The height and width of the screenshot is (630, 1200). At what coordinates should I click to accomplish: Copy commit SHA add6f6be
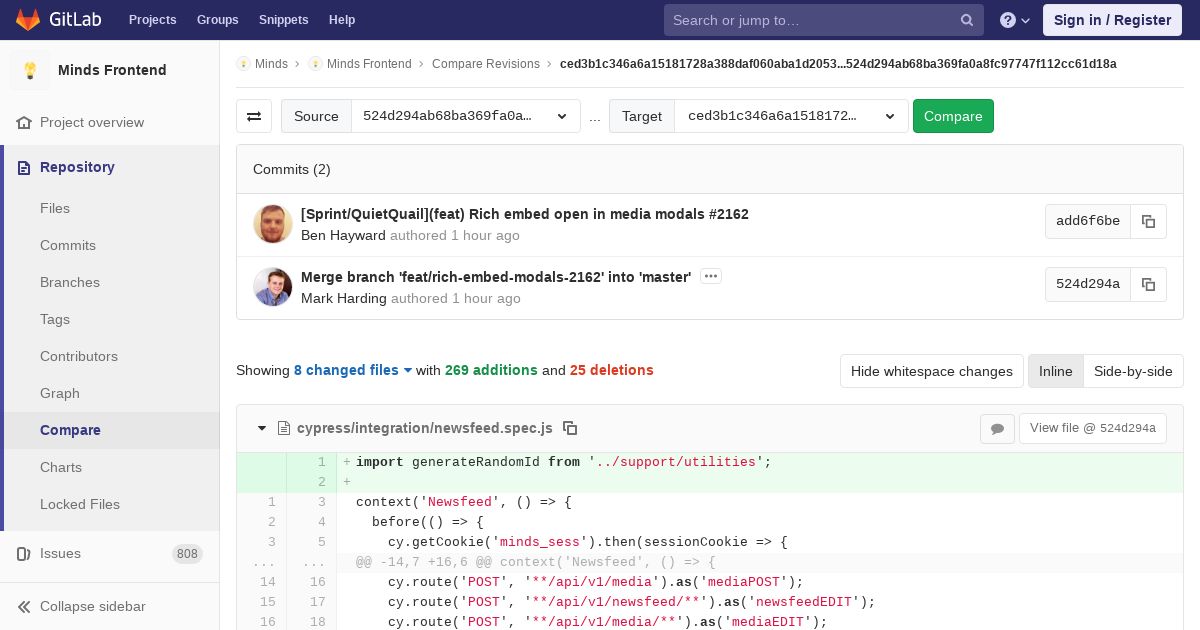coord(1148,221)
